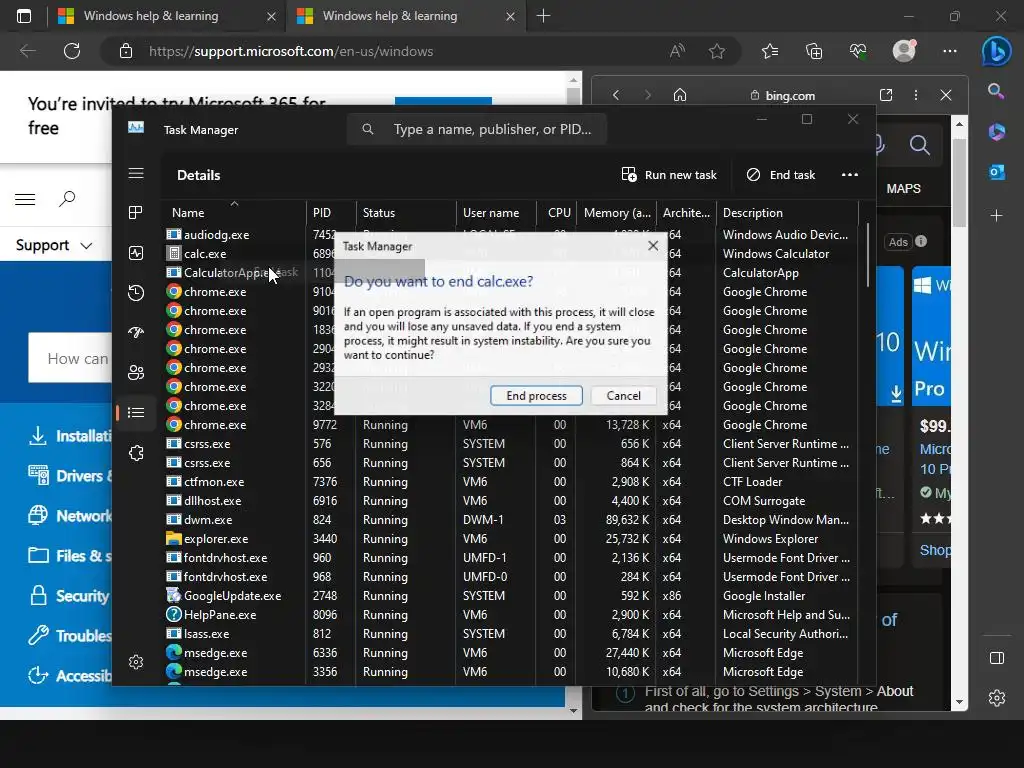Toggle the Edge sidebar hide button
This screenshot has width=1024, height=768.
[997, 658]
